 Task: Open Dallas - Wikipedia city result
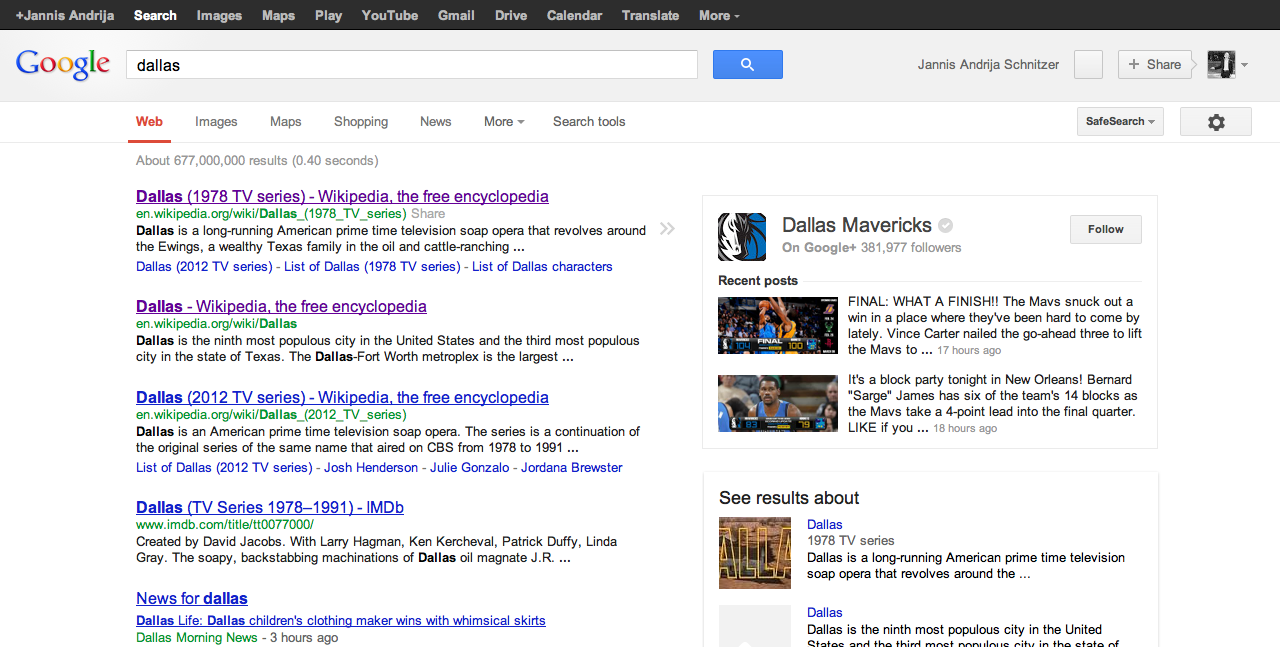tap(281, 306)
